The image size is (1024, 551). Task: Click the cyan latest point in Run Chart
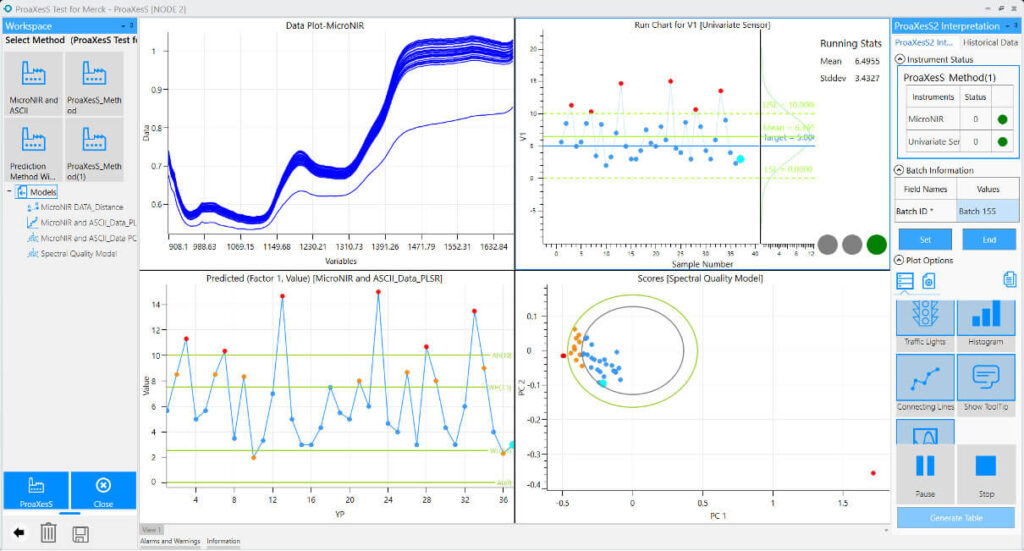pos(740,159)
